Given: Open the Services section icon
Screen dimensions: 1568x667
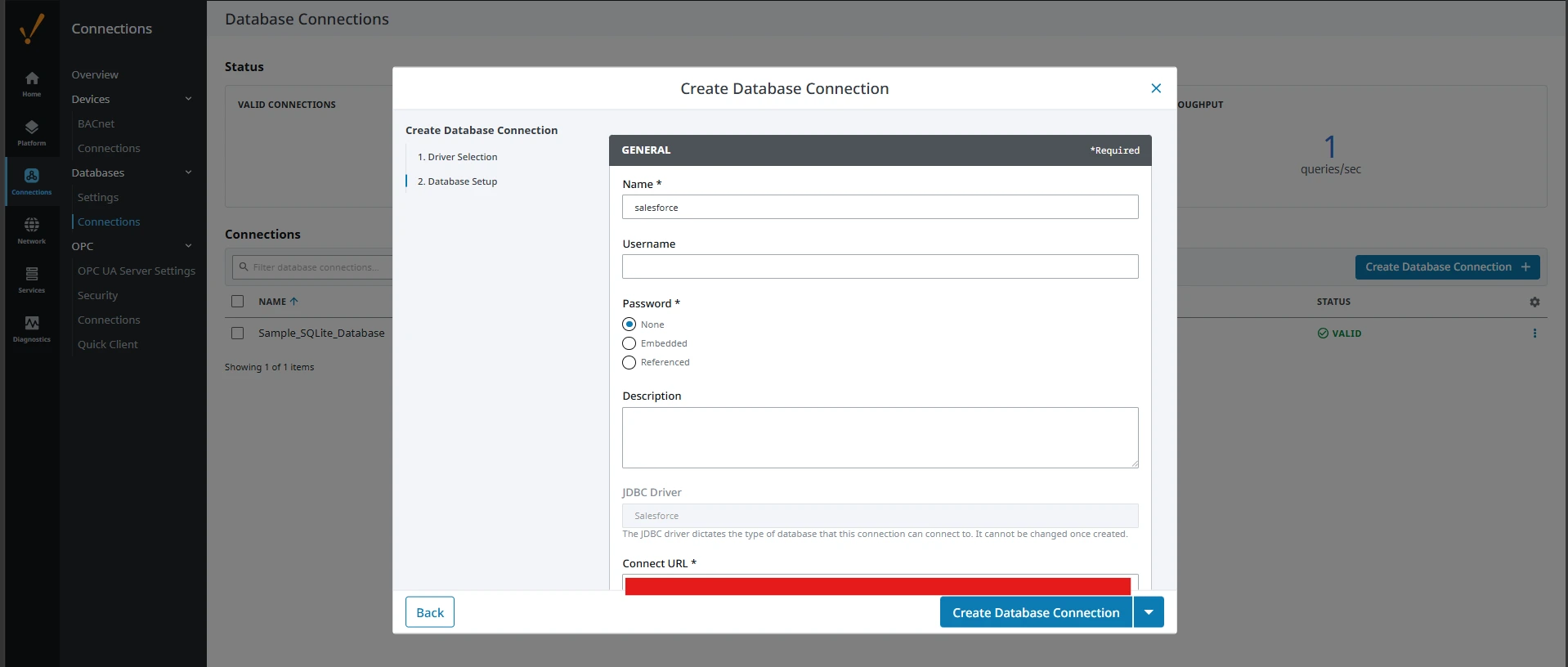Looking at the screenshot, I should point(32,280).
